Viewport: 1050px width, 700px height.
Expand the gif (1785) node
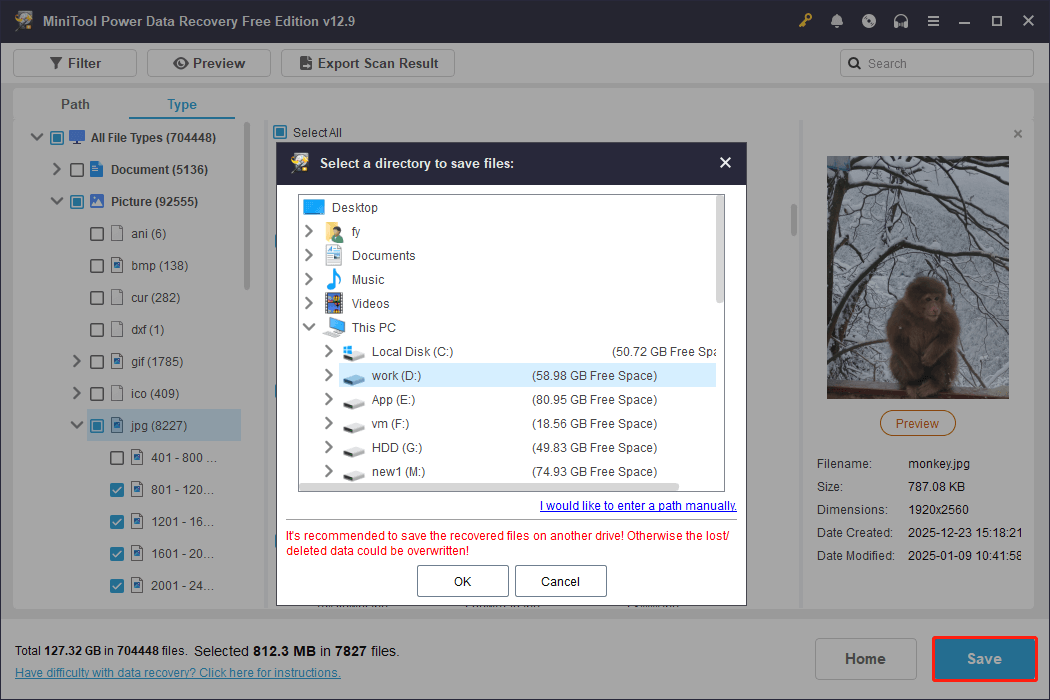[x=77, y=361]
